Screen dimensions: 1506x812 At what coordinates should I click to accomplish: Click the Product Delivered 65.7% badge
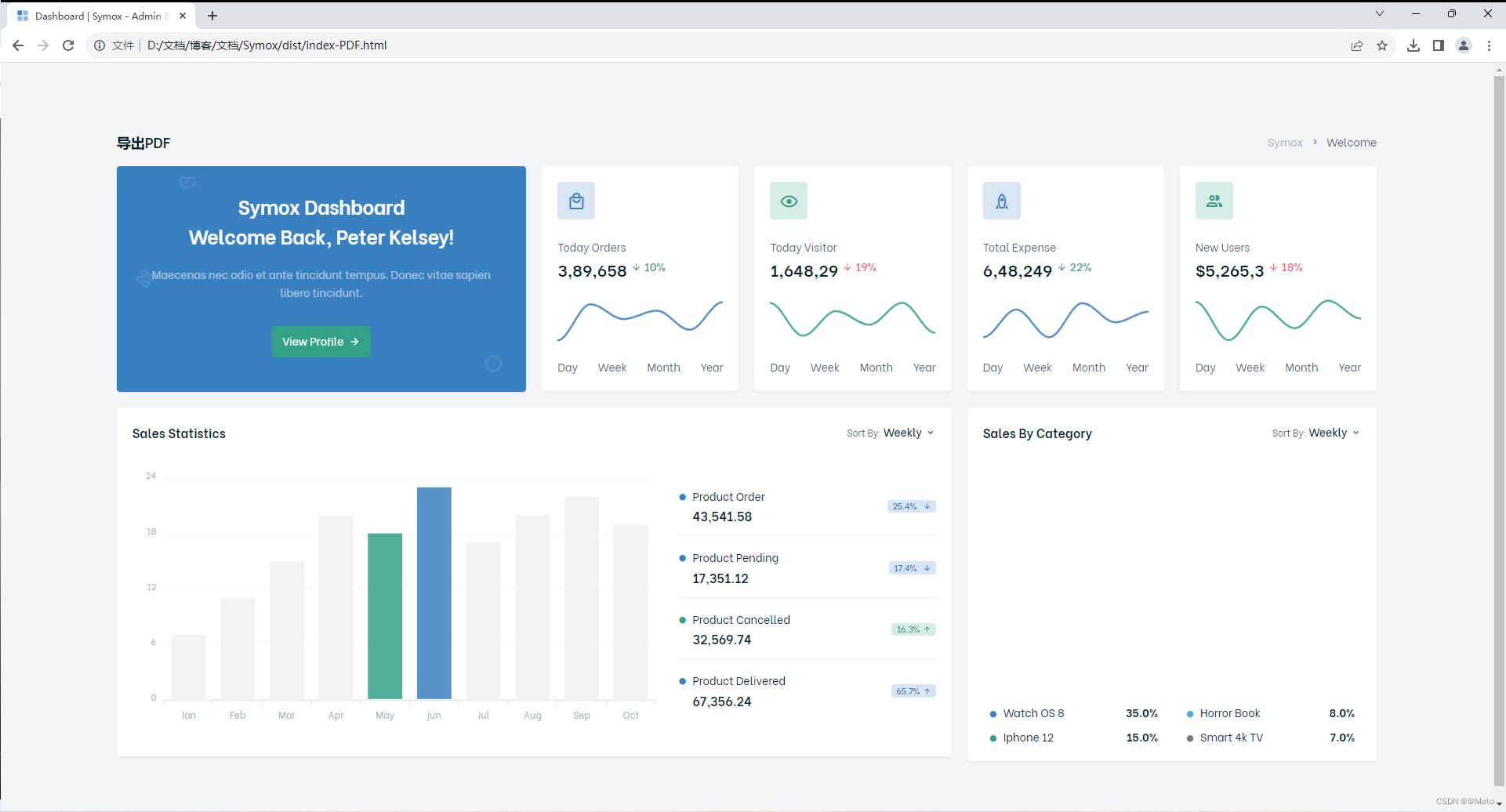(913, 691)
